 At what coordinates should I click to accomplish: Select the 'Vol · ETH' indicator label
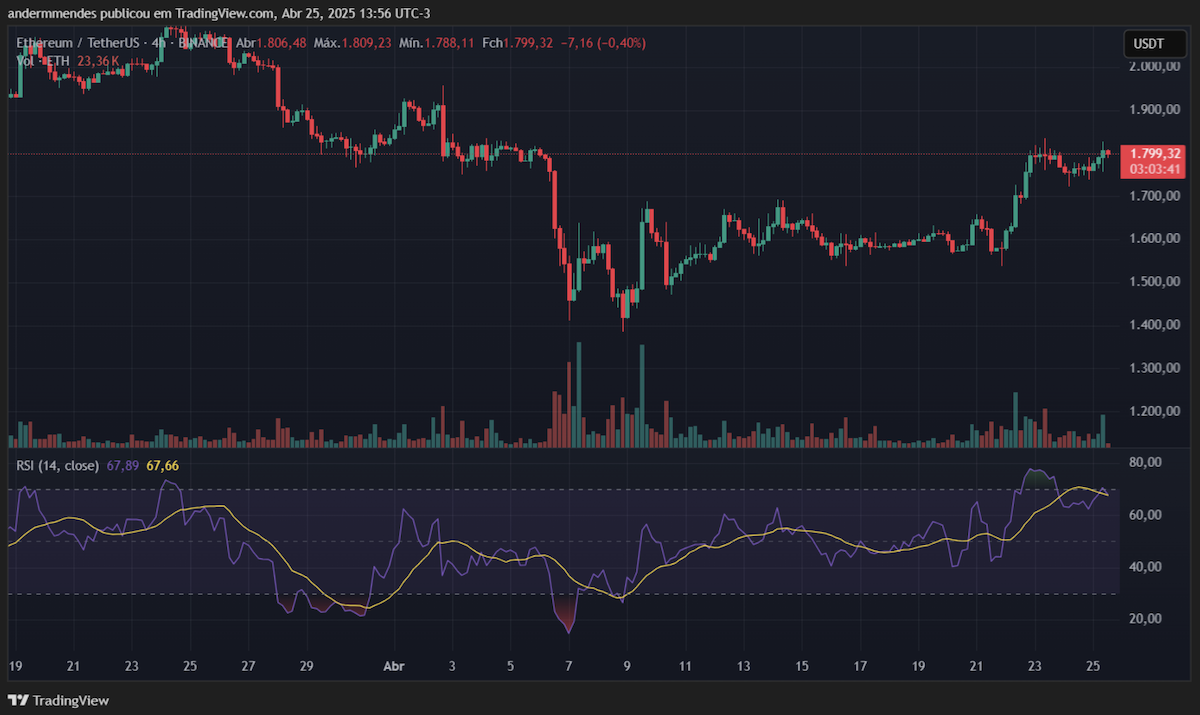pyautogui.click(x=43, y=61)
